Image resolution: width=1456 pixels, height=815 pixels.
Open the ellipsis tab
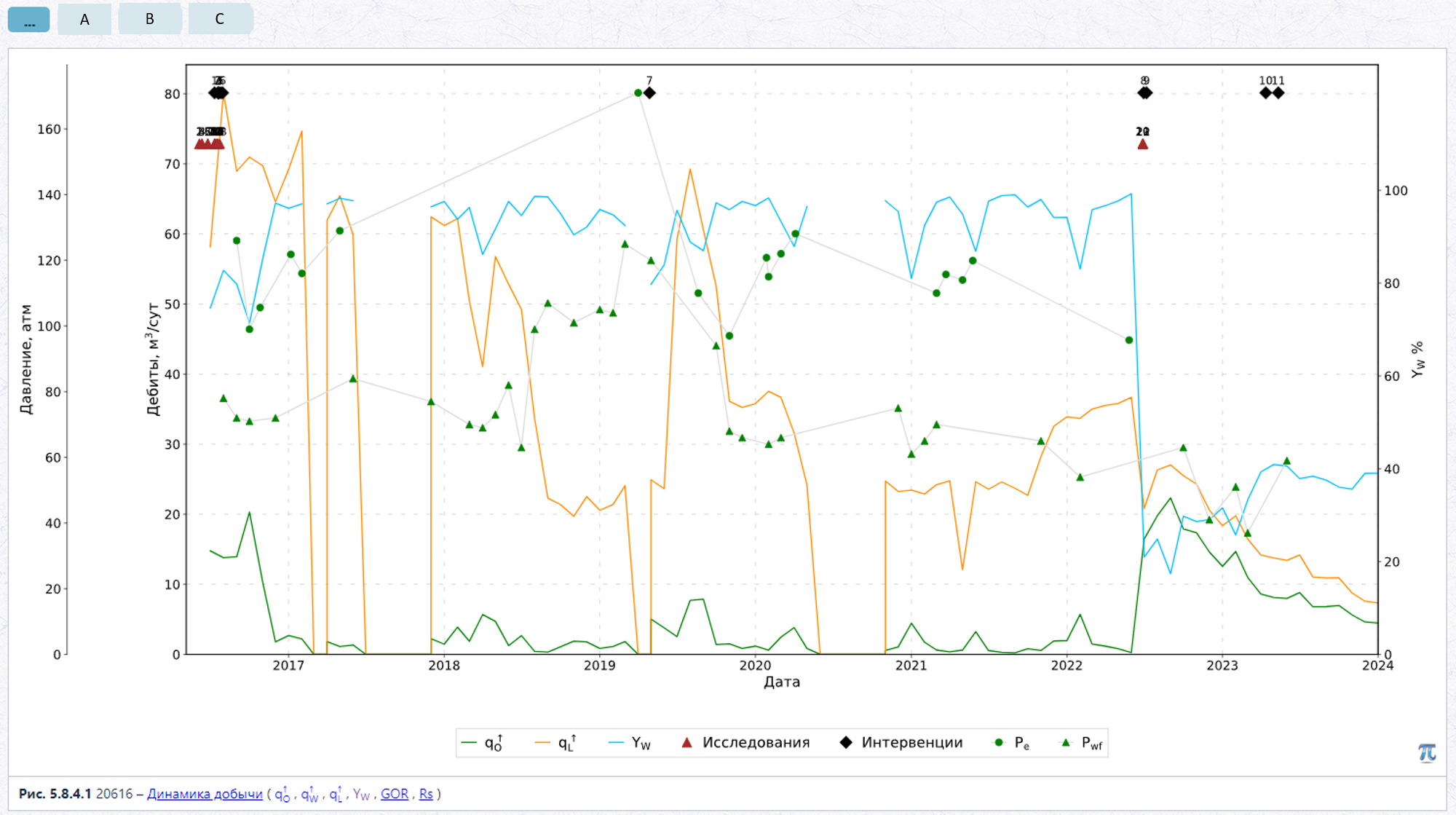29,19
